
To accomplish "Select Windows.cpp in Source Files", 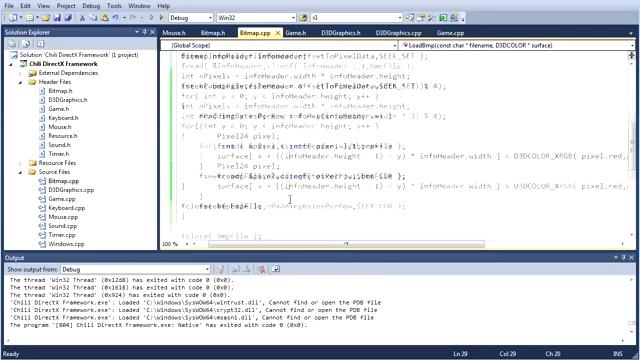I will tap(66, 244).
